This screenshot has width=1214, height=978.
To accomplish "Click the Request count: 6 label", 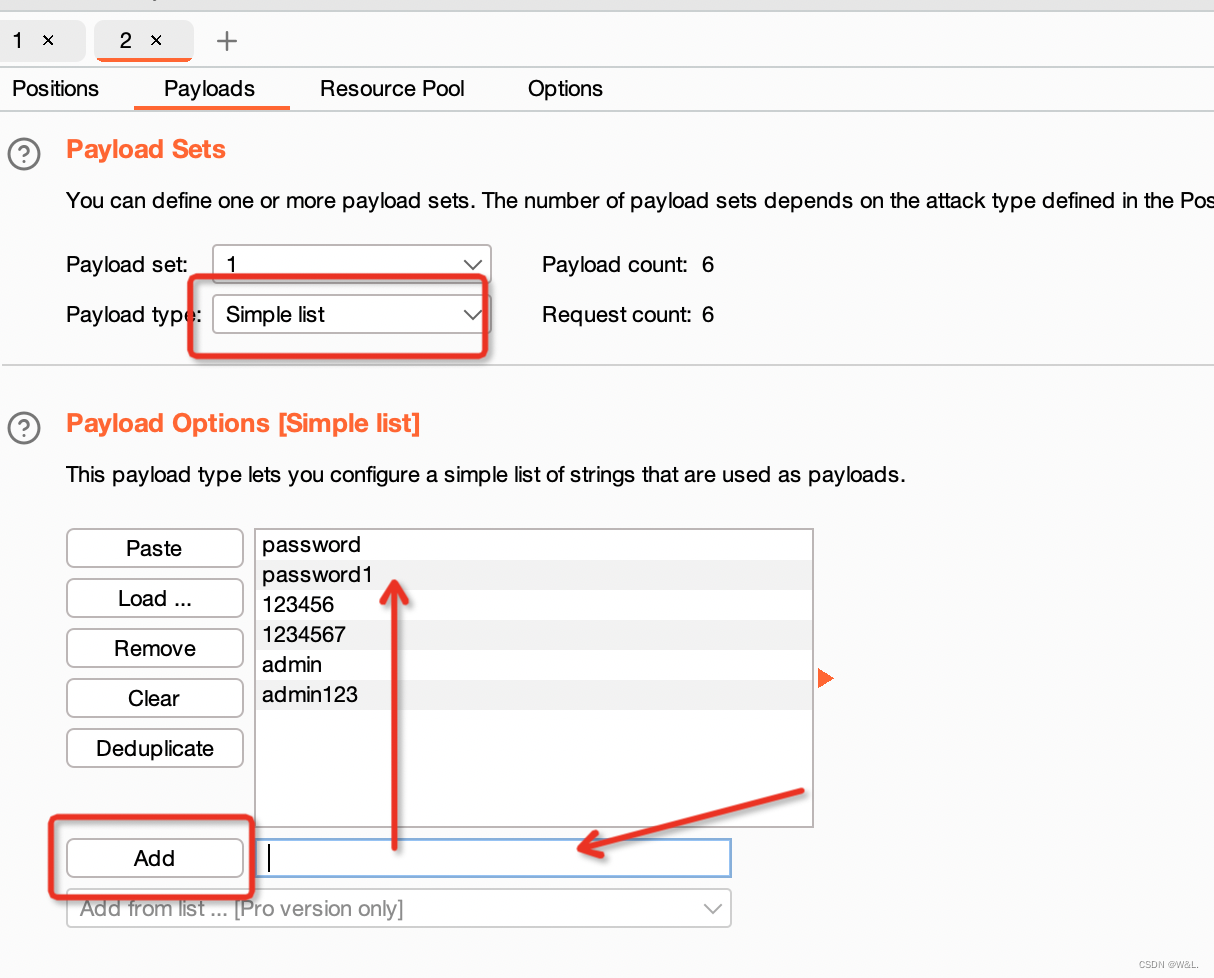I will (628, 315).
